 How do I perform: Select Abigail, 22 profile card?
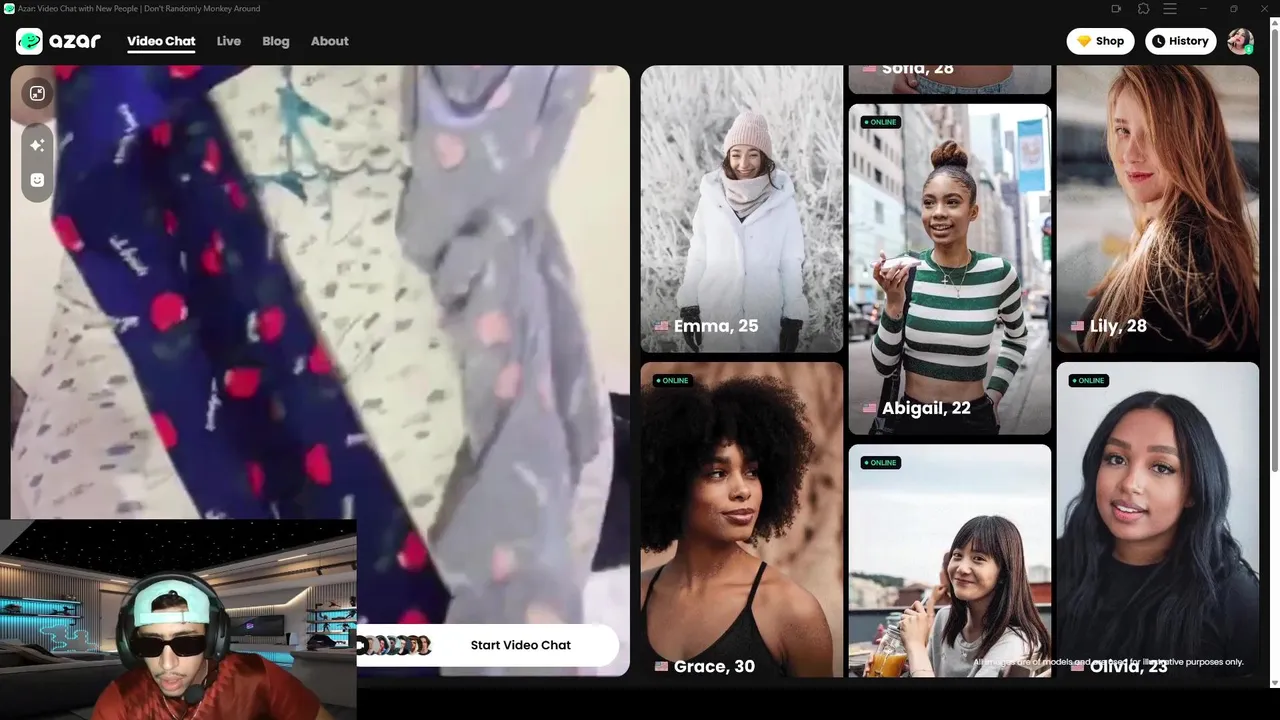point(950,269)
